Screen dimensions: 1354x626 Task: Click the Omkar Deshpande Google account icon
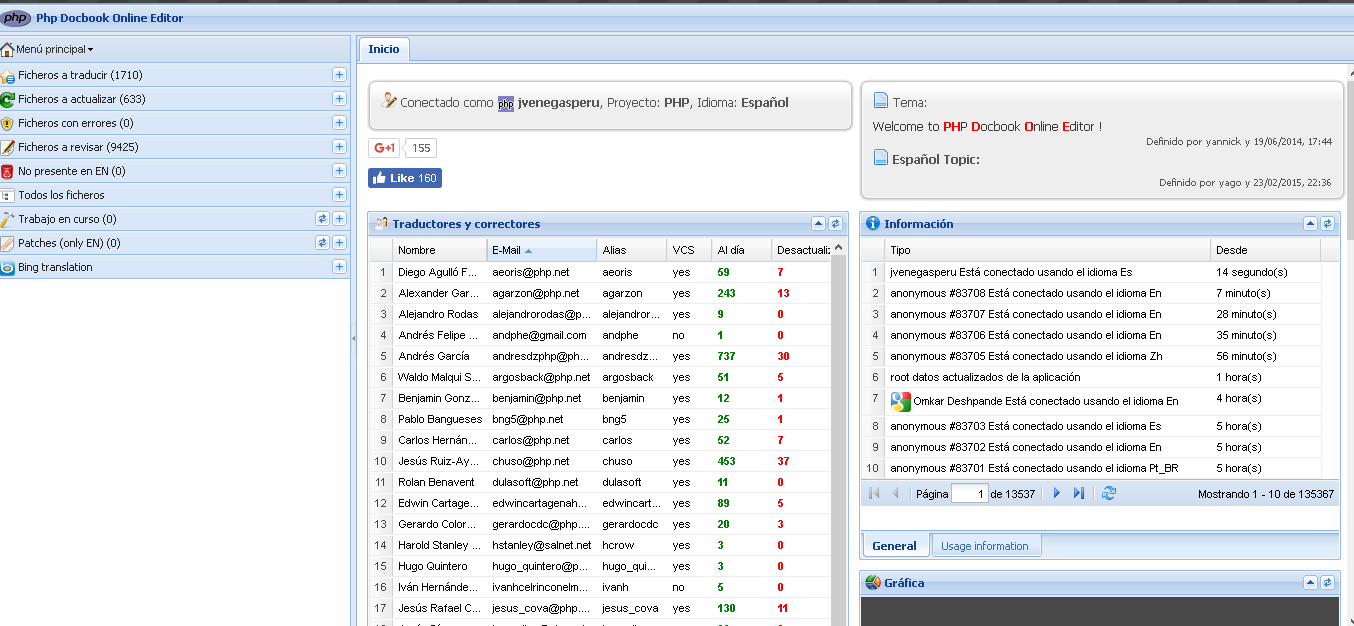pyautogui.click(x=901, y=401)
